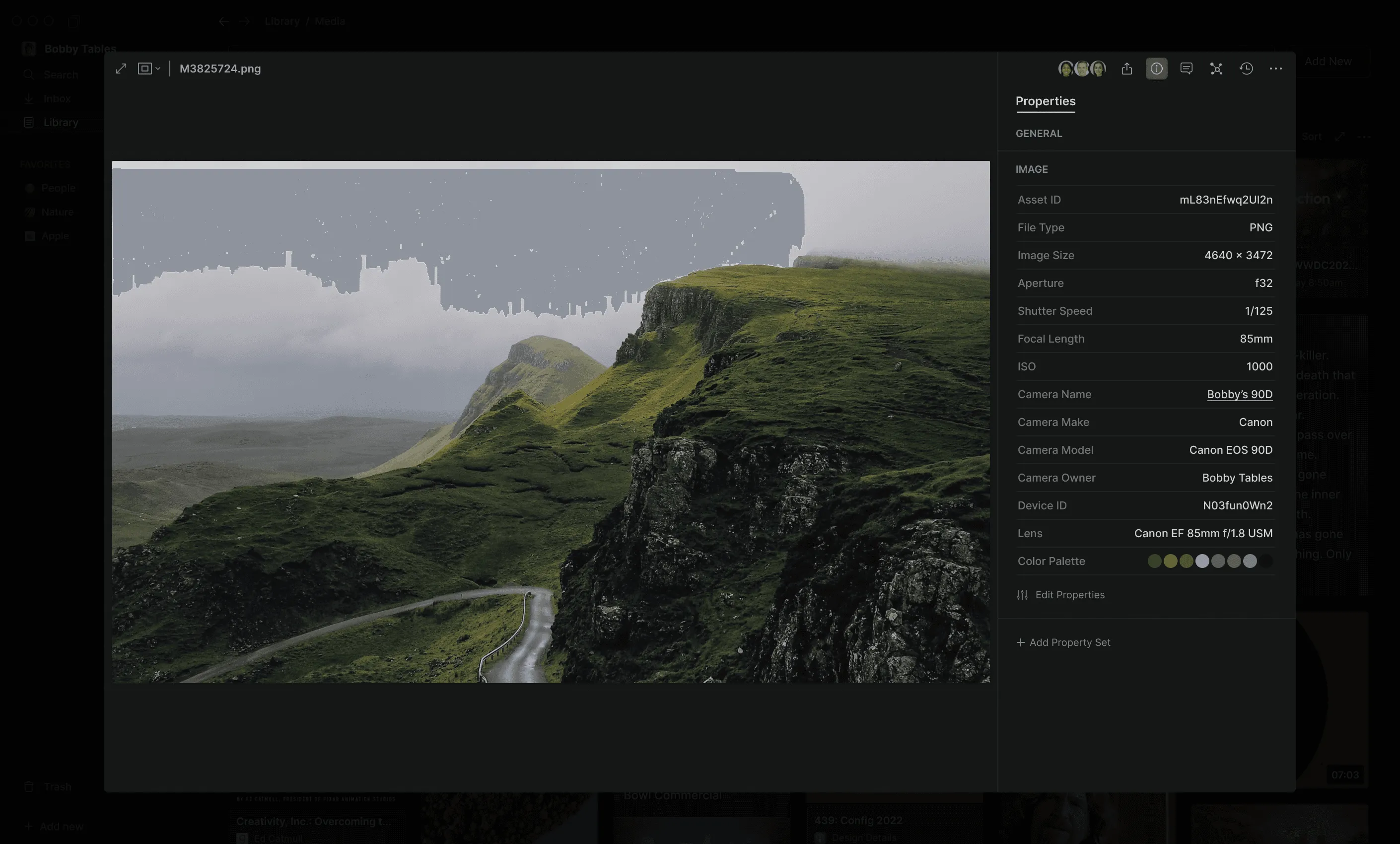The image size is (1400, 844).
Task: Click the Image Size value 4640 × 3472
Action: pos(1238,255)
